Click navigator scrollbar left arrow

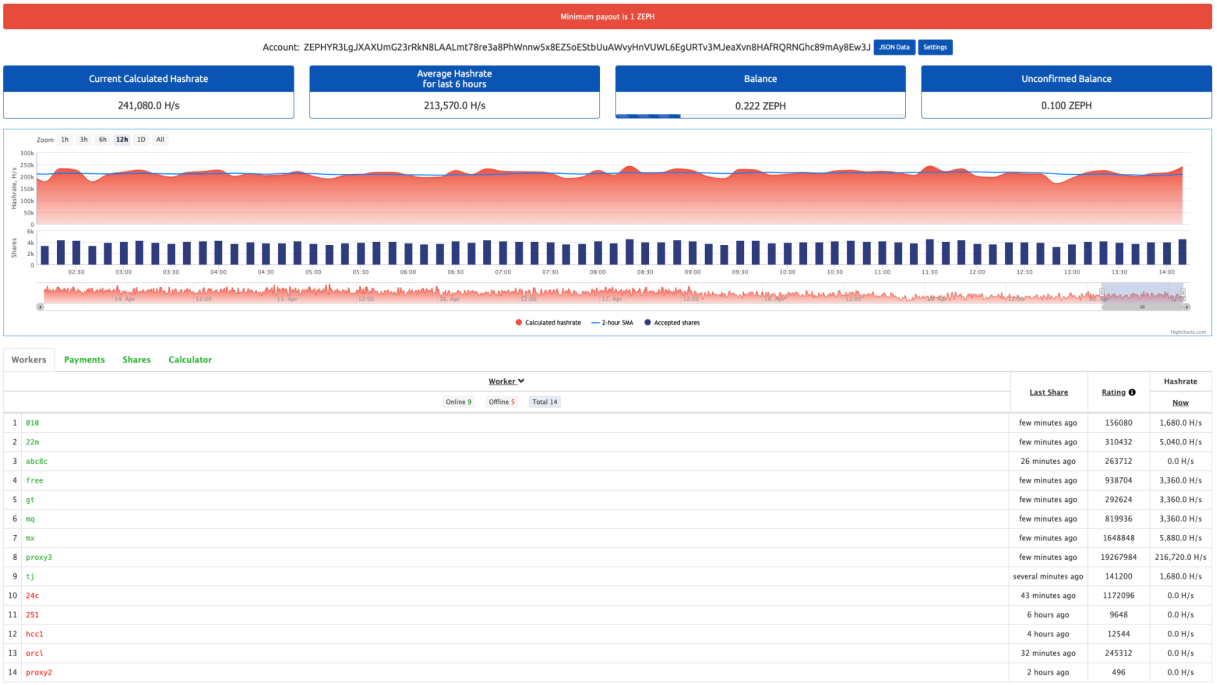click(40, 307)
